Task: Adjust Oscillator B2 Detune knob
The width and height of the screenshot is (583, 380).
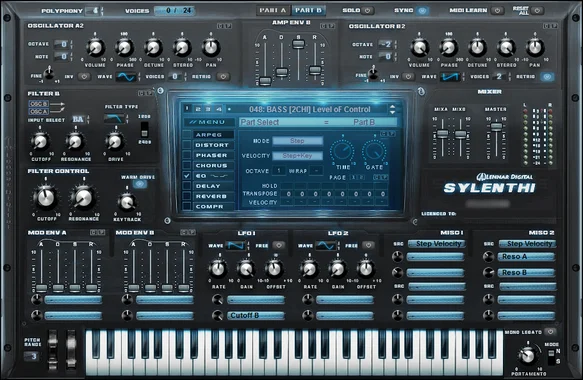Action: (x=477, y=48)
